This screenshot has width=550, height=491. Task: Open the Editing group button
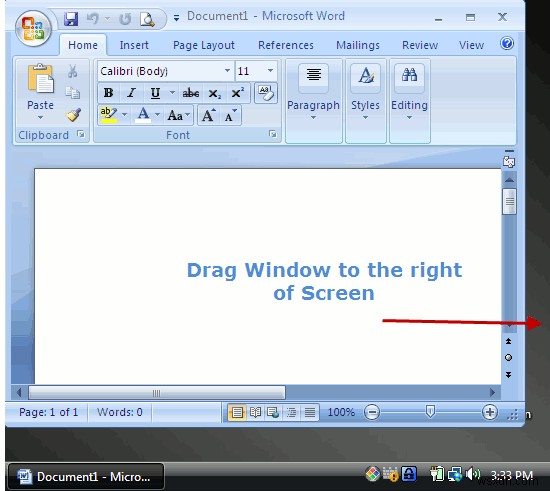click(x=409, y=101)
